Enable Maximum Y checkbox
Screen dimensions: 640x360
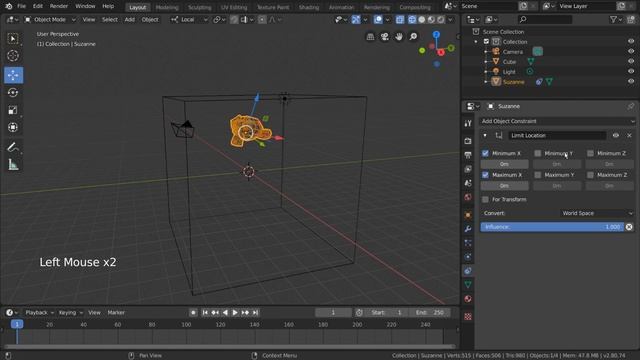538,175
